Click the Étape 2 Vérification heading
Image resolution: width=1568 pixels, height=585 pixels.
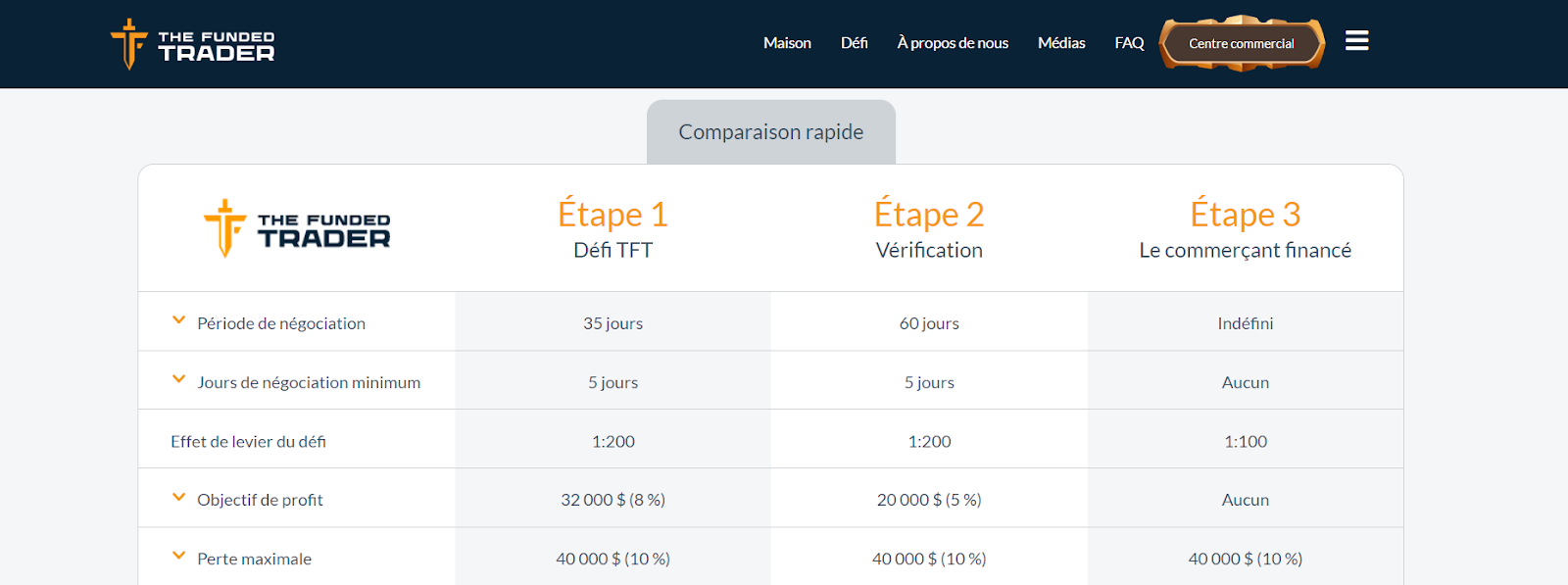[x=929, y=227]
